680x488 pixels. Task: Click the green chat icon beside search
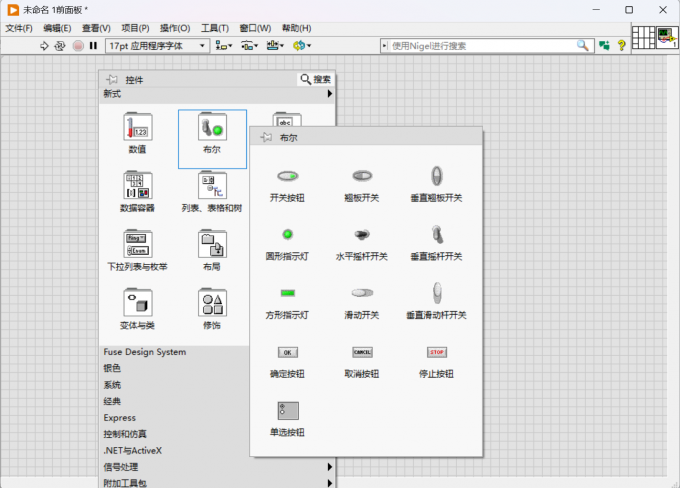(x=604, y=46)
